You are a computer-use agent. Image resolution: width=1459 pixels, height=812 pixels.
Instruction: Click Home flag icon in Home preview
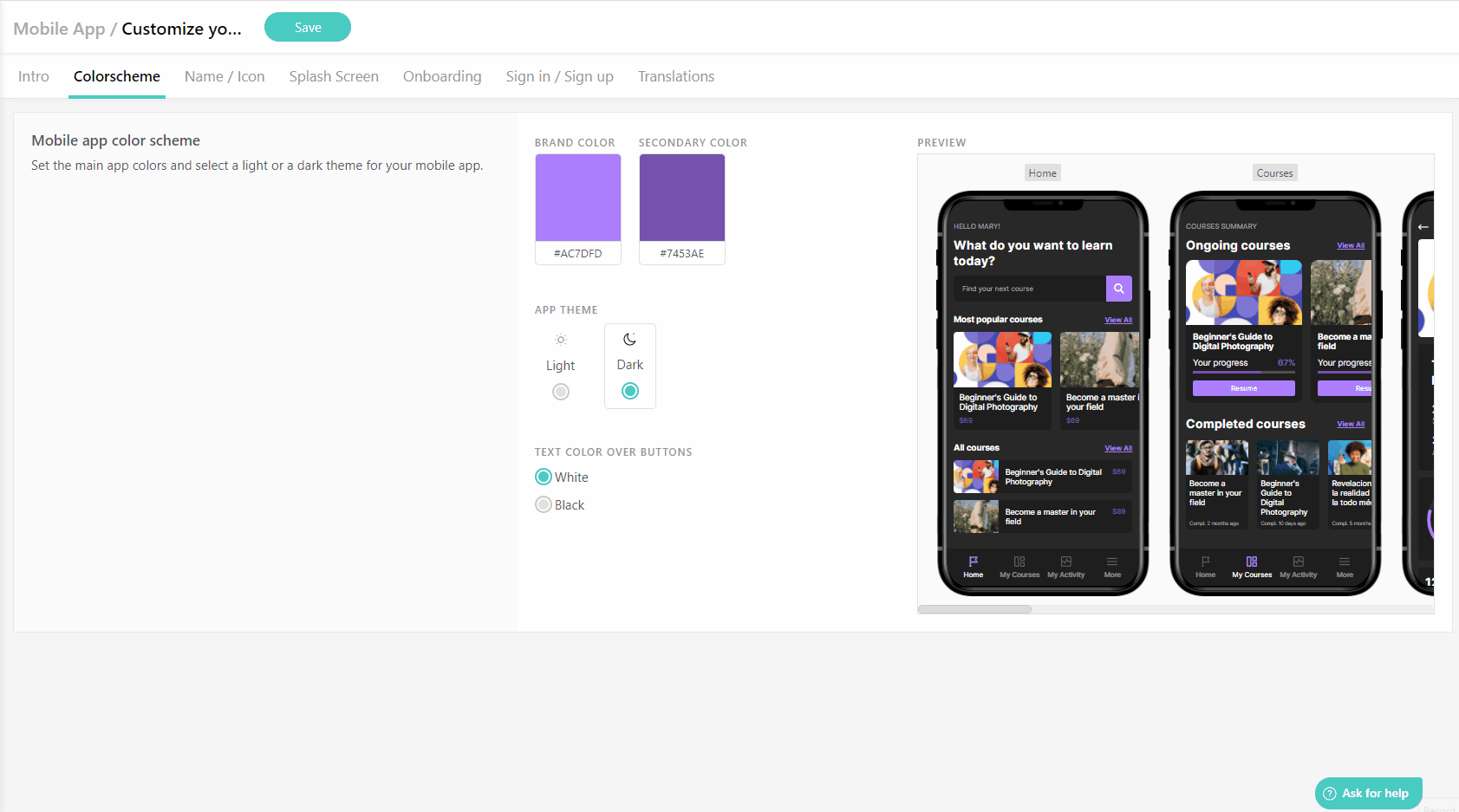[974, 562]
